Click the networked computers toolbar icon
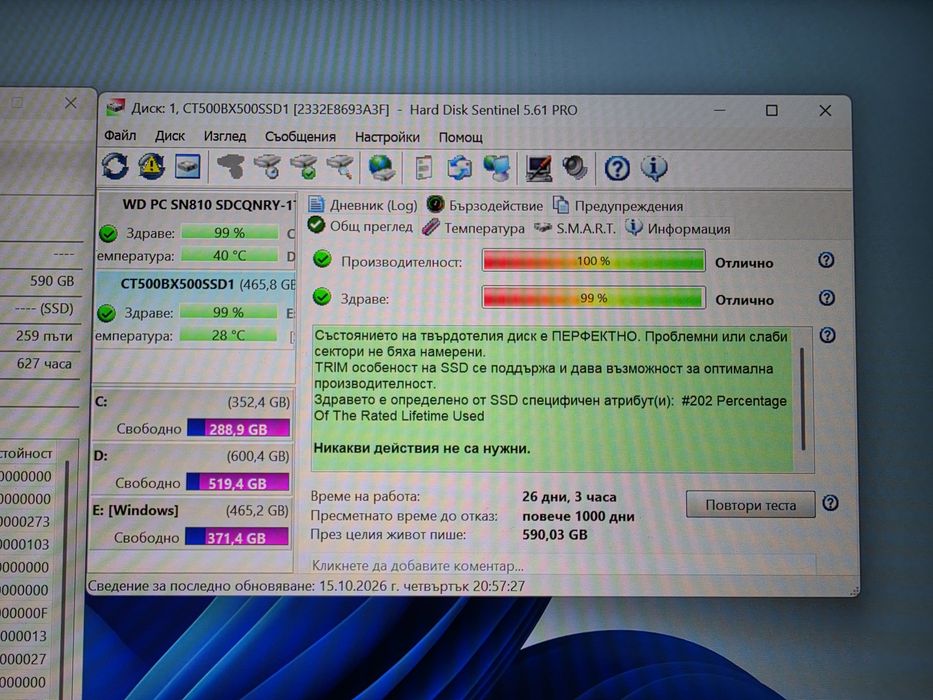The width and height of the screenshot is (933, 700). (x=496, y=168)
